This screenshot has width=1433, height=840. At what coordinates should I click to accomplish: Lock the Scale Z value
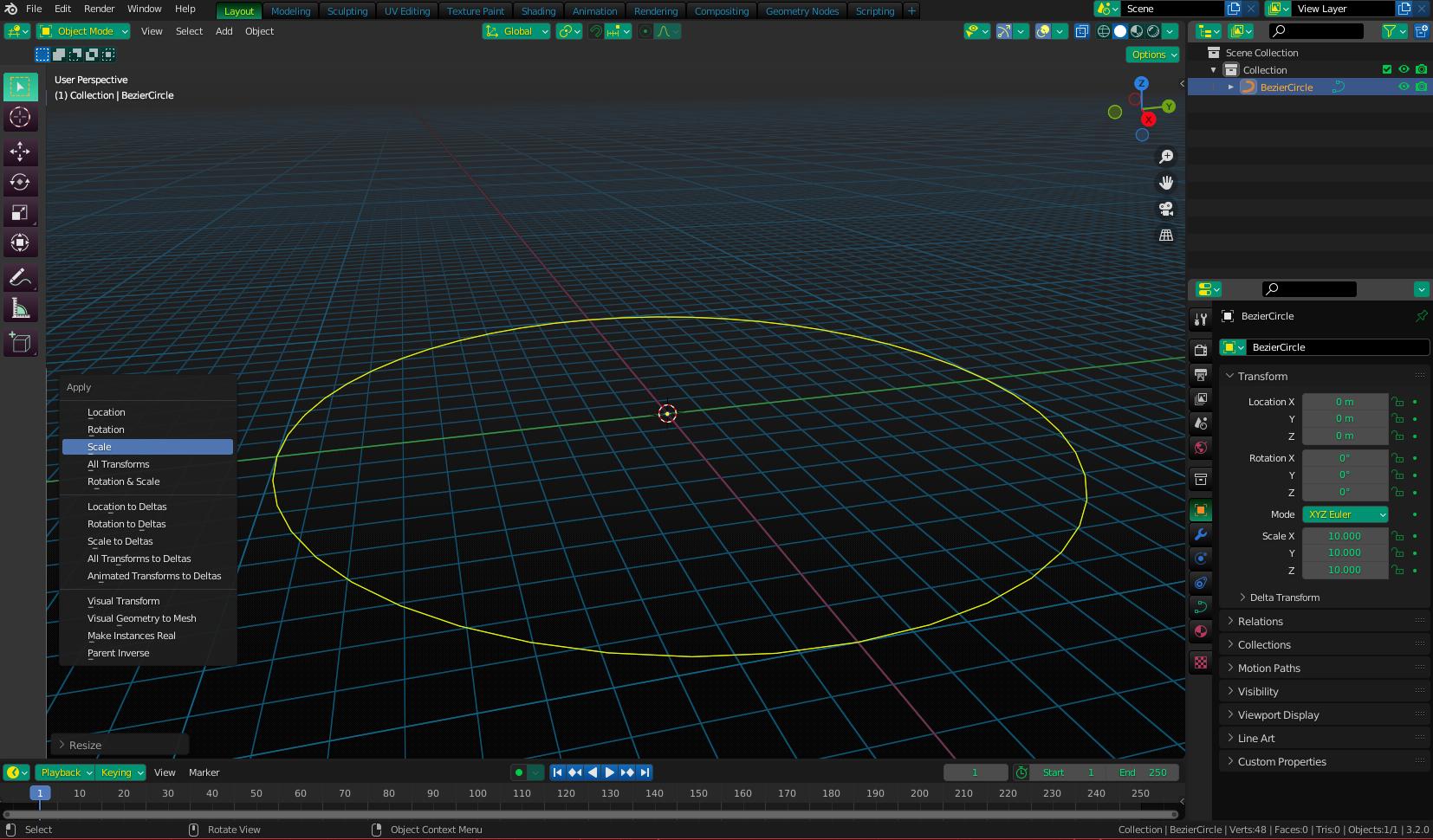click(x=1397, y=570)
